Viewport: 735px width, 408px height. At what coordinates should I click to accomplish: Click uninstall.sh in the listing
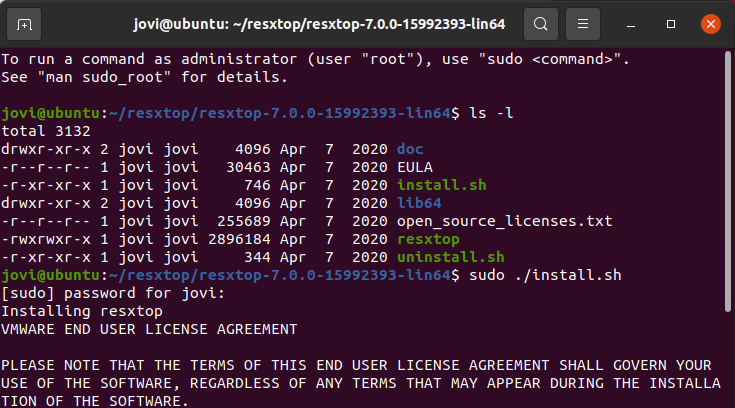450,257
